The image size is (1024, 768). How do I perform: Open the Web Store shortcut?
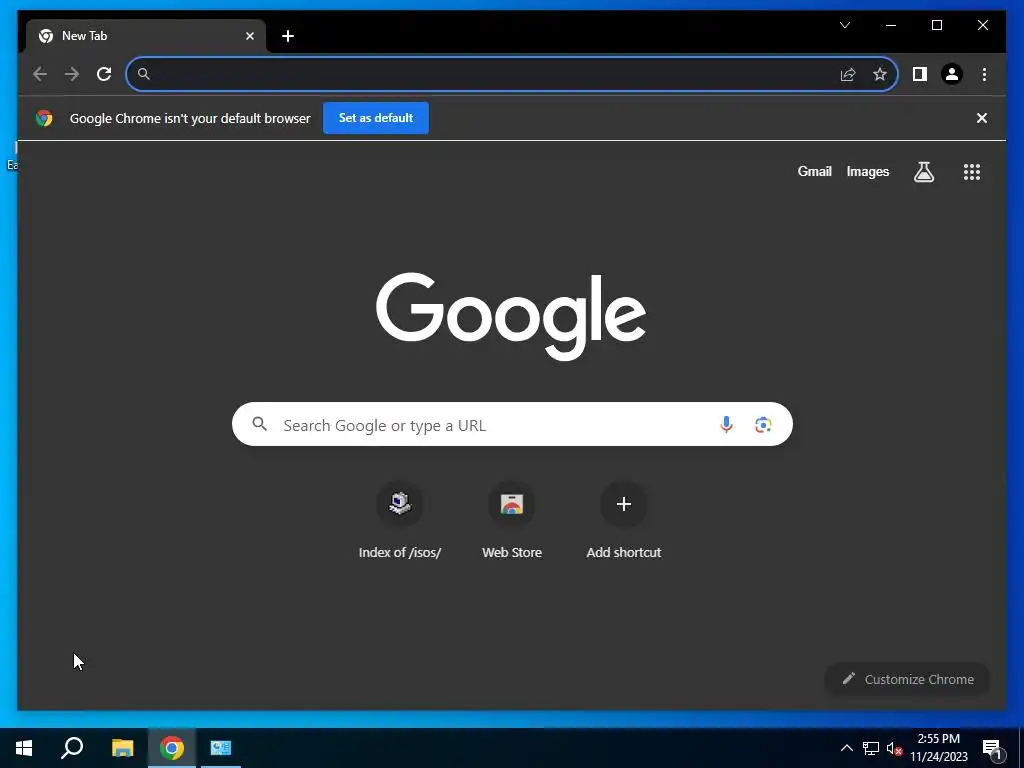tap(512, 521)
